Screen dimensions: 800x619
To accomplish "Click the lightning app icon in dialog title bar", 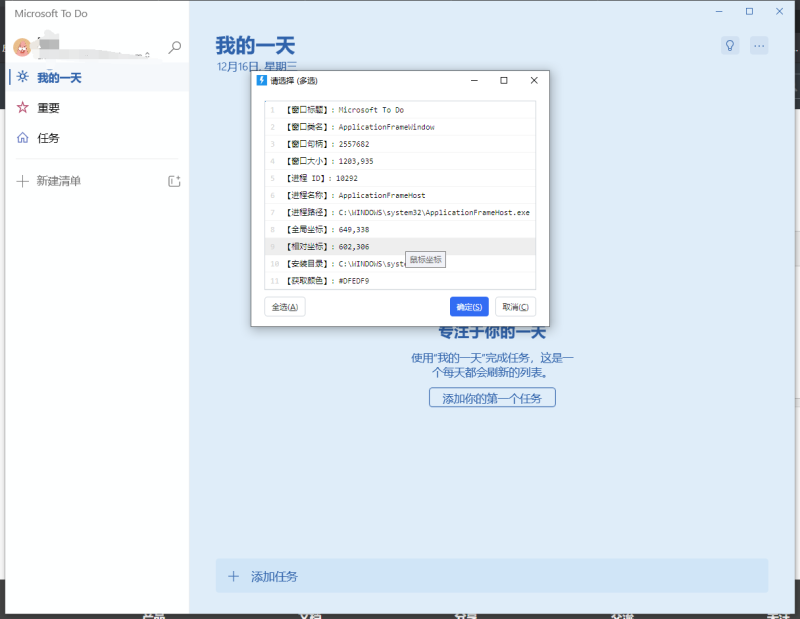I will tap(262, 80).
